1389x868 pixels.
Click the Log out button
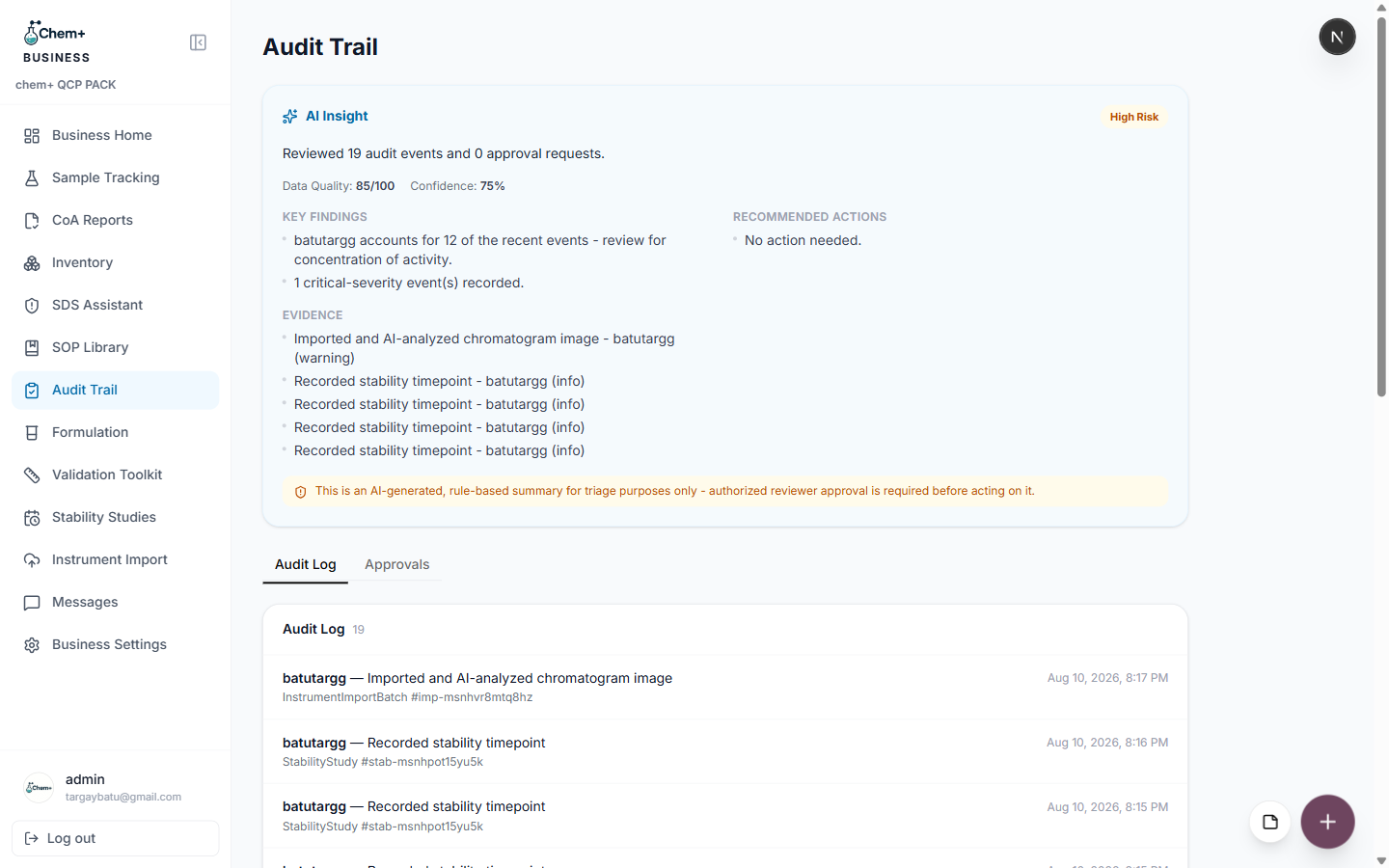point(116,839)
